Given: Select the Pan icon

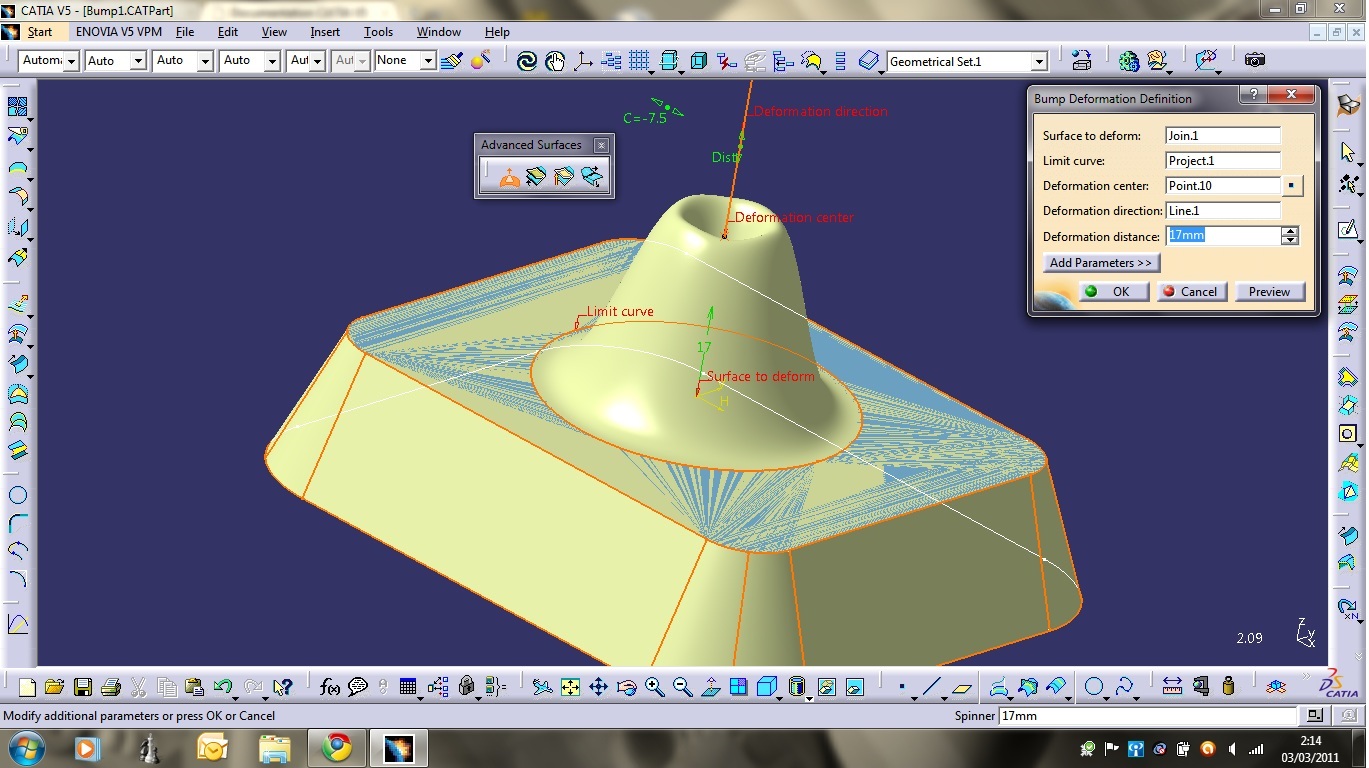Looking at the screenshot, I should click(x=598, y=687).
